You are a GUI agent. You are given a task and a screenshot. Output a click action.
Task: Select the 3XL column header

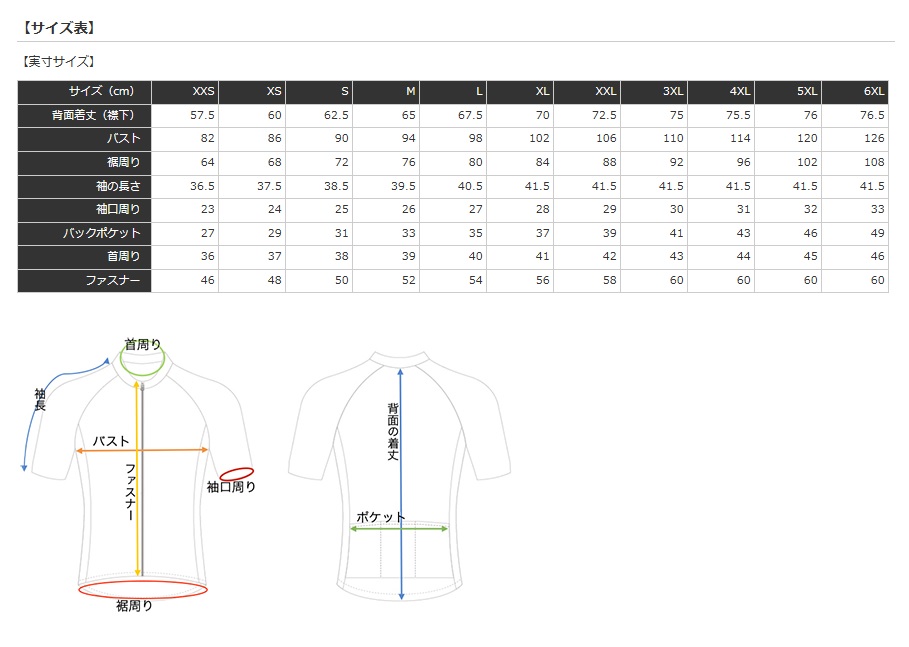pos(654,92)
